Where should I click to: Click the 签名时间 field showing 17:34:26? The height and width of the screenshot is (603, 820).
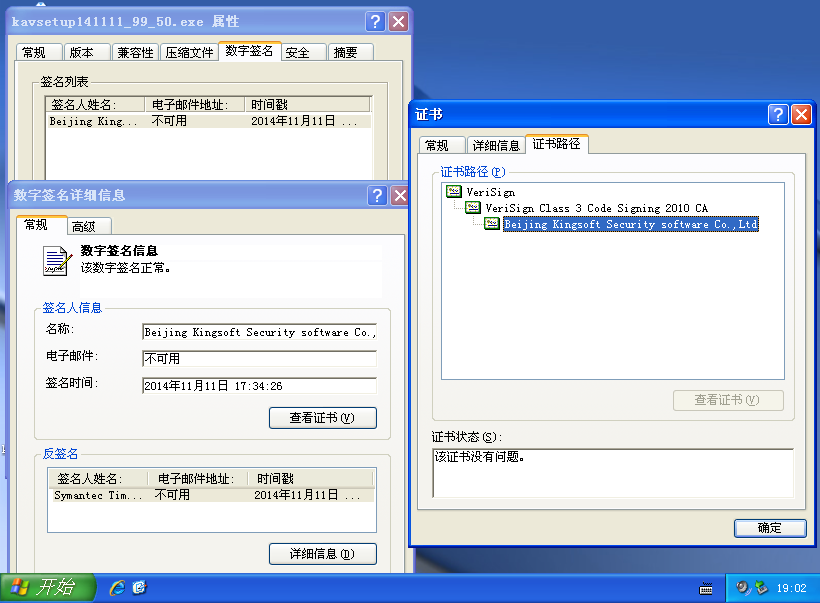point(259,386)
